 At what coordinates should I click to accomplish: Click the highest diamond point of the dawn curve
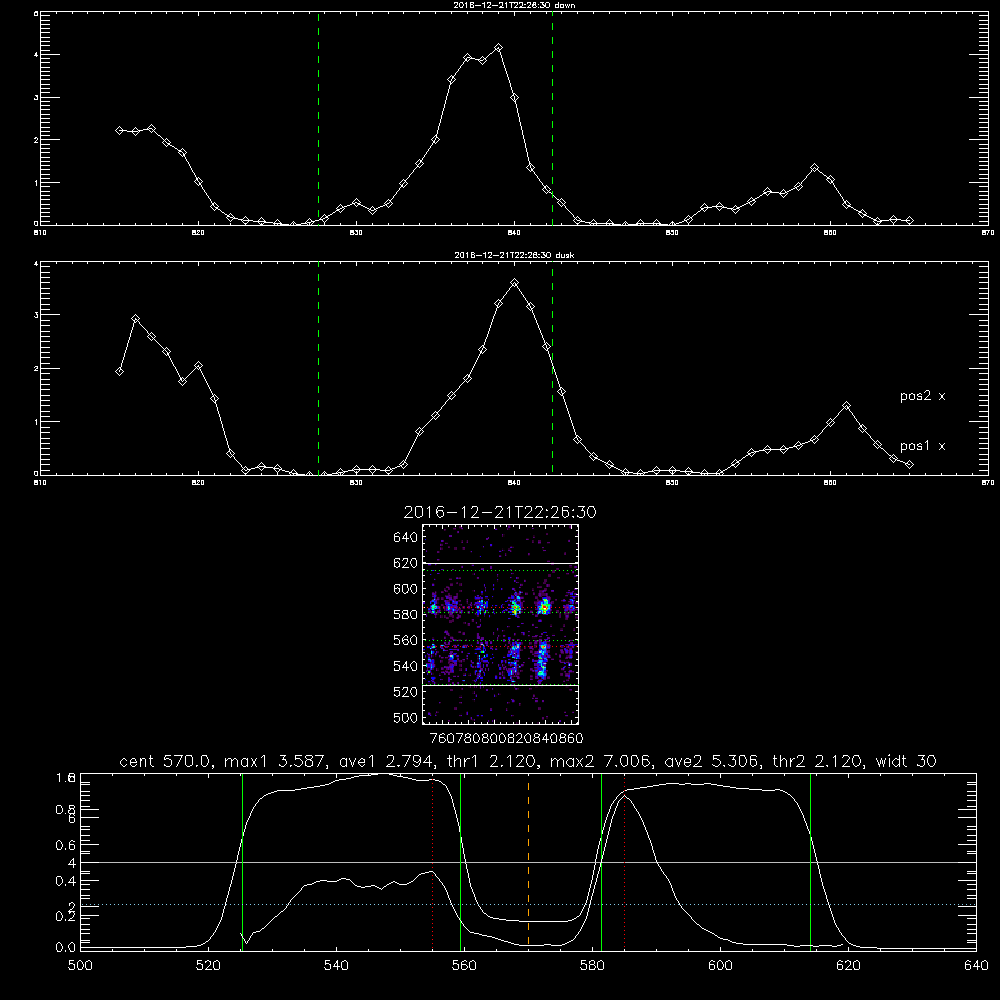tap(499, 48)
